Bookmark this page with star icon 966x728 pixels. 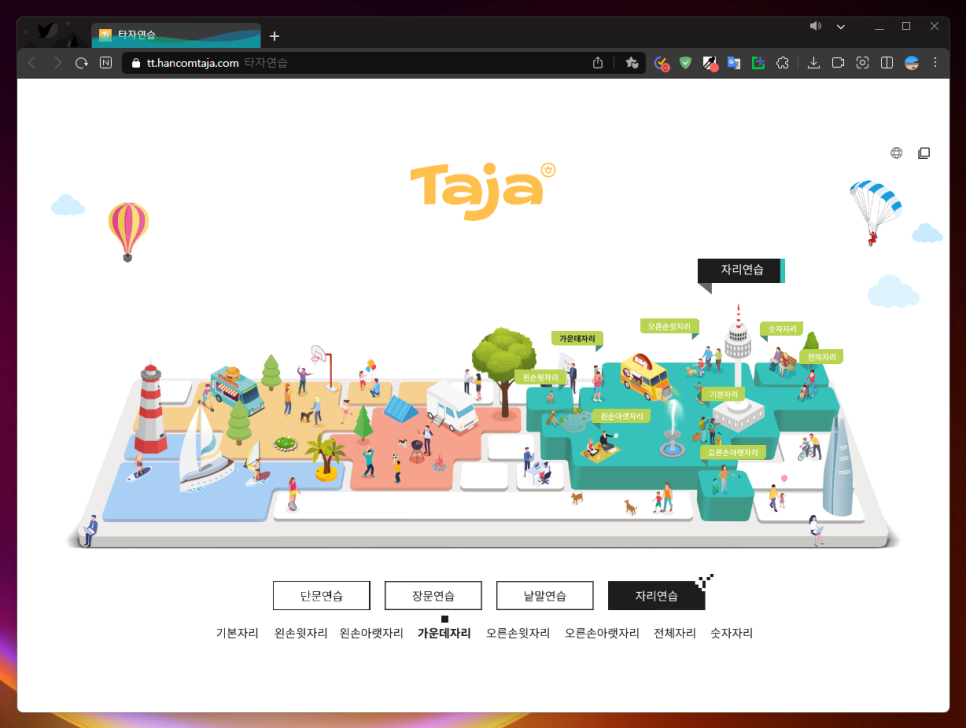[x=631, y=62]
